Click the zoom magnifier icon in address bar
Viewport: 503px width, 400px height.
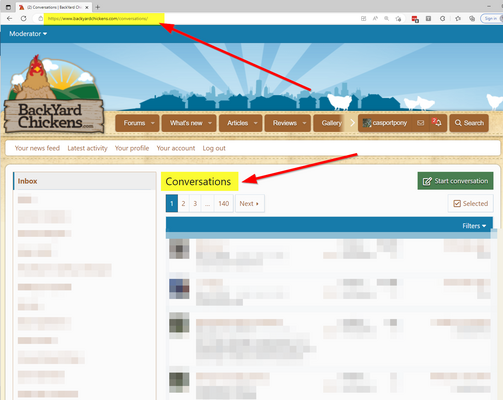tap(387, 19)
